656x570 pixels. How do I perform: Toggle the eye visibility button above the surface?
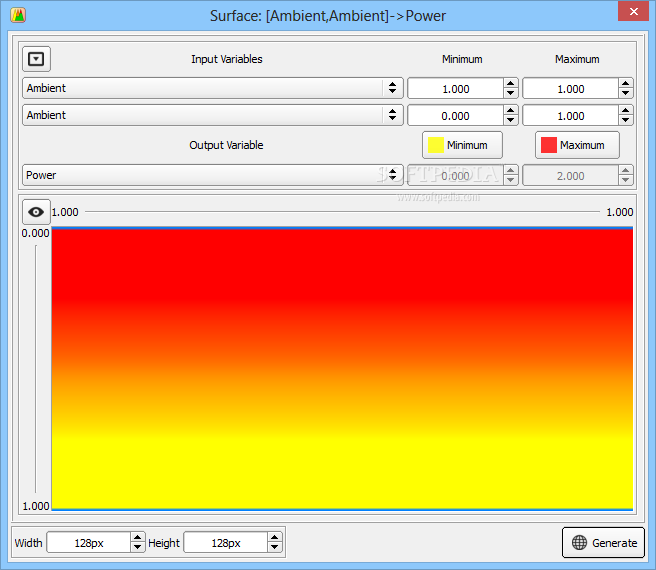[x=36, y=212]
